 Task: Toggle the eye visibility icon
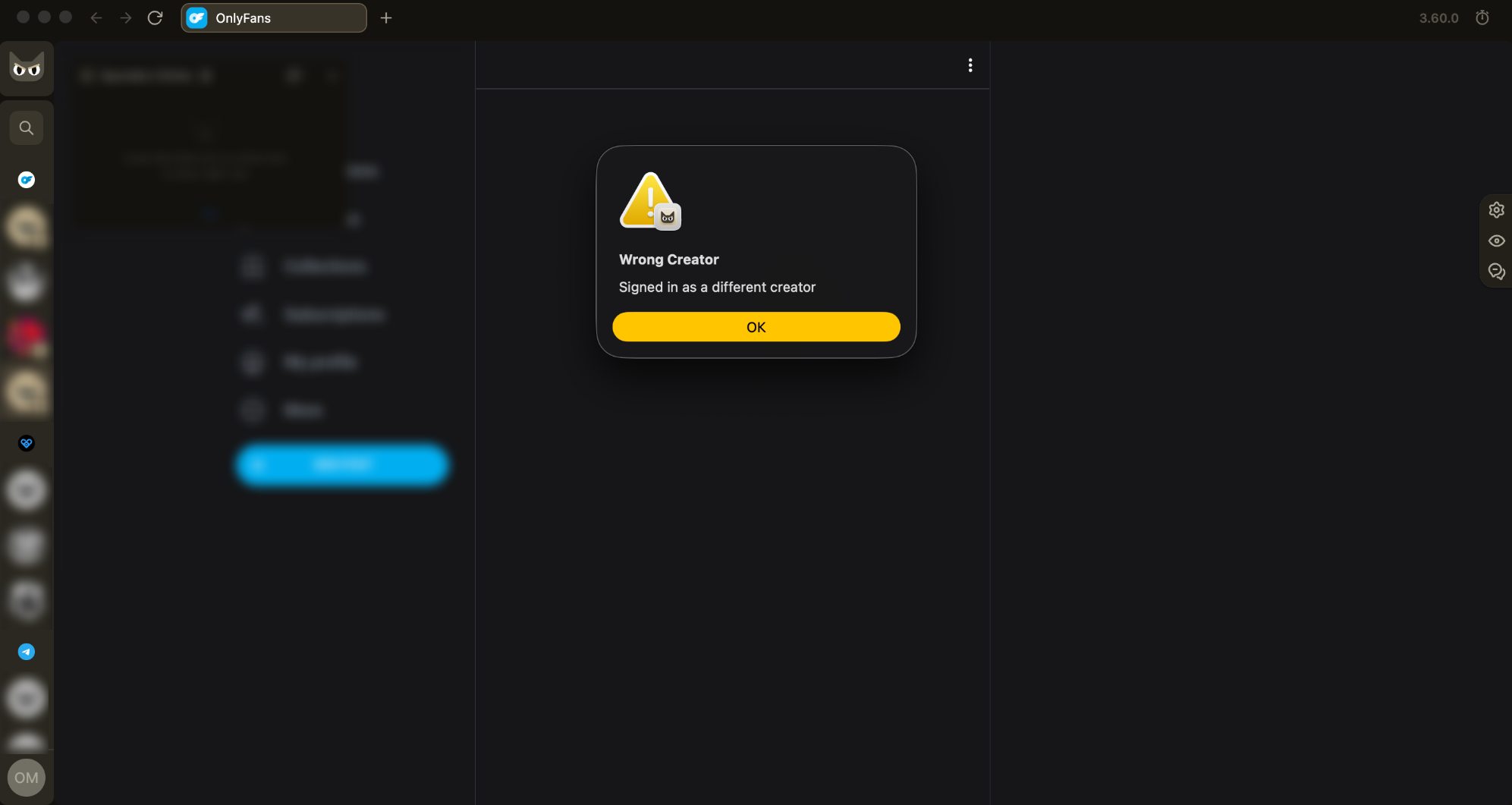point(1496,241)
